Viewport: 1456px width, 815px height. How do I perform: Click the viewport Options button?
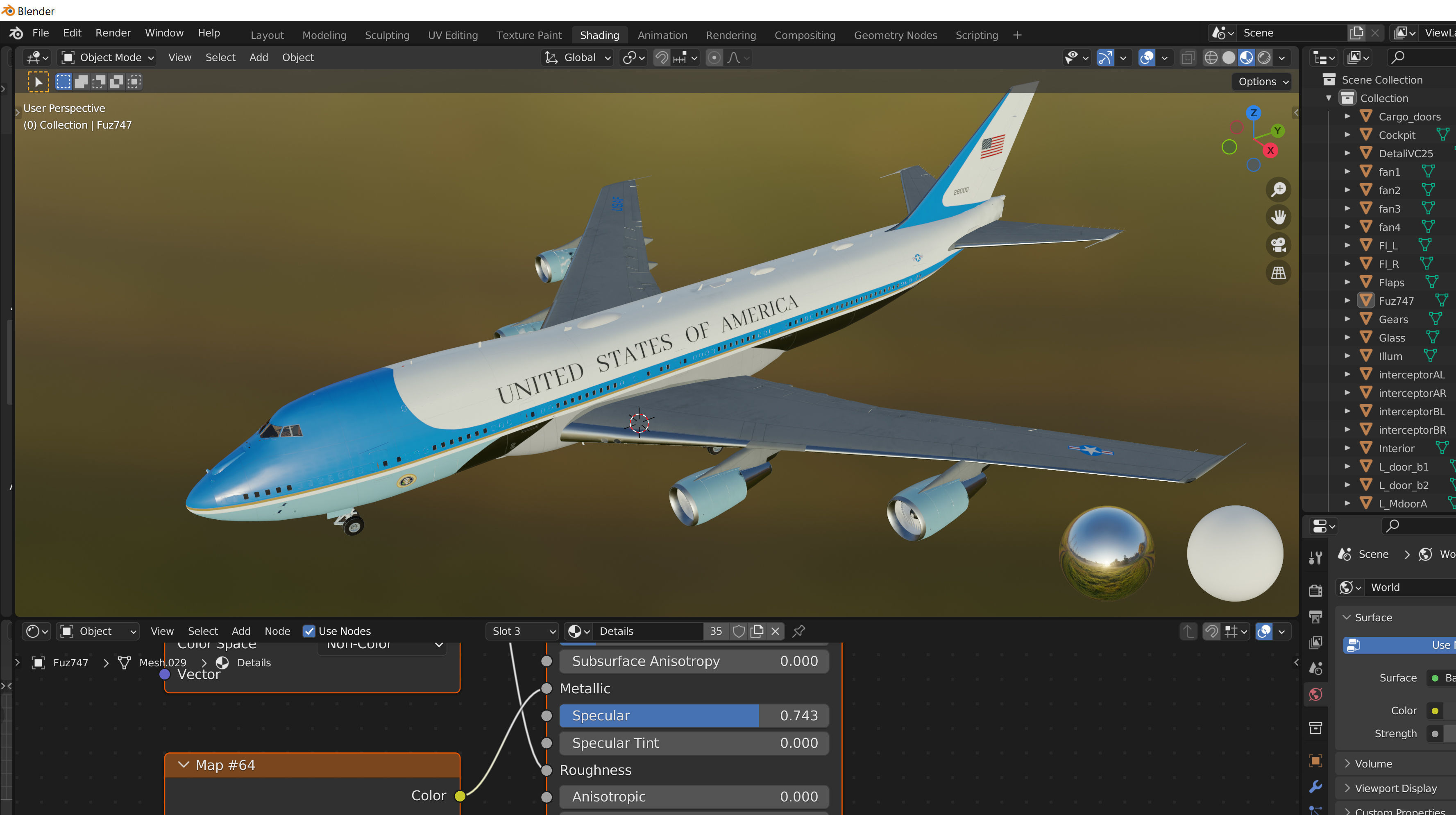[1263, 81]
